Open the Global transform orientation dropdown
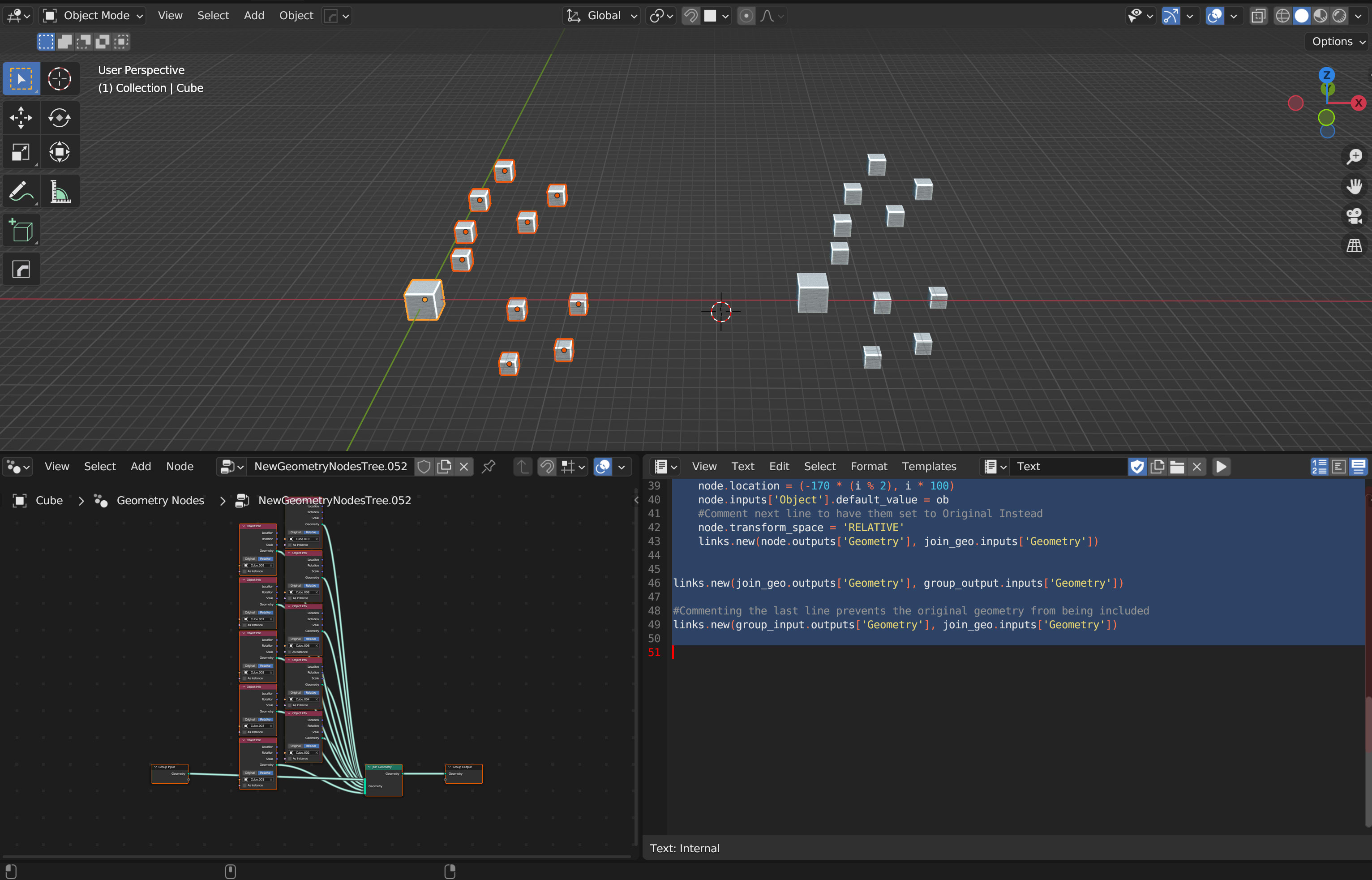This screenshot has width=1372, height=880. [601, 15]
